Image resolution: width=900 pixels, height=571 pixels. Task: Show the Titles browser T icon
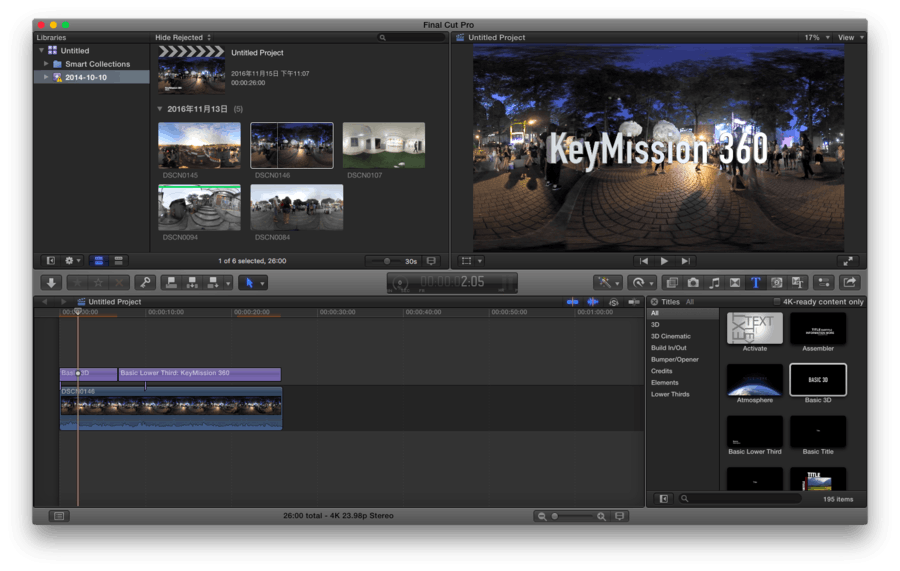point(755,282)
